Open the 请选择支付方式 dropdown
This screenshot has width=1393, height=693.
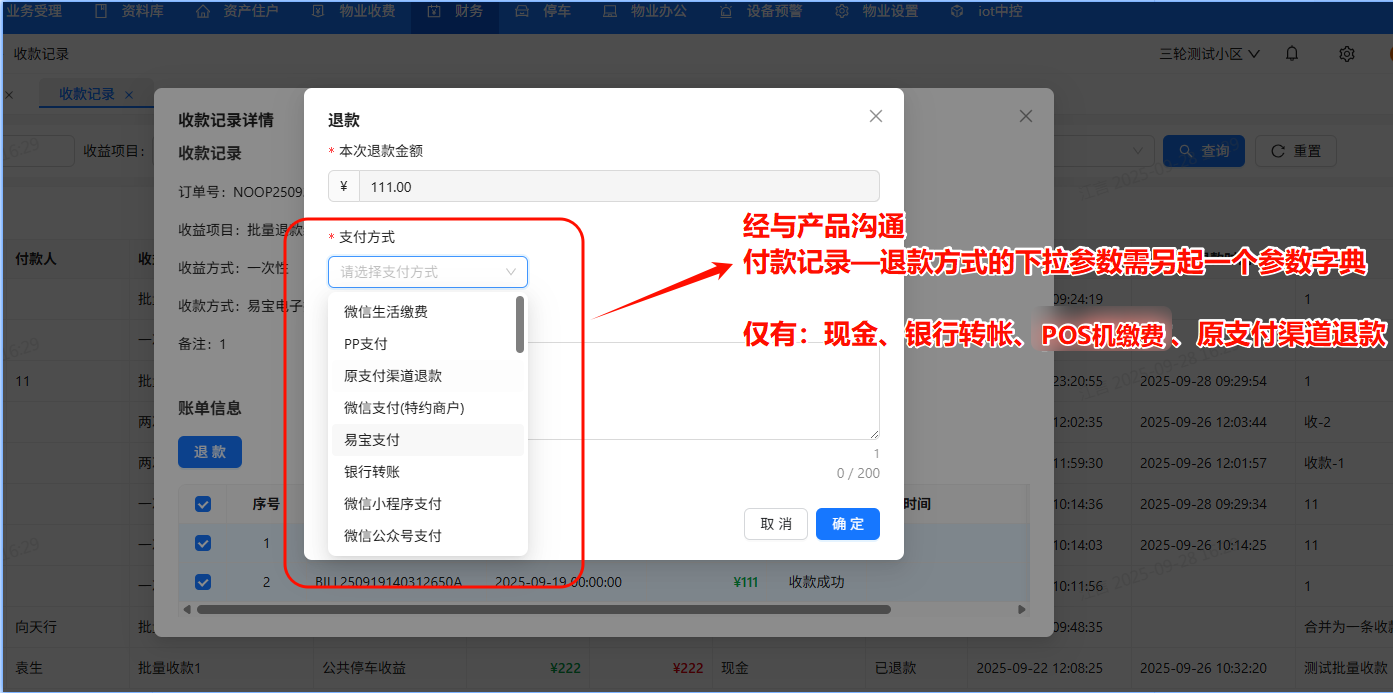[x=427, y=271]
